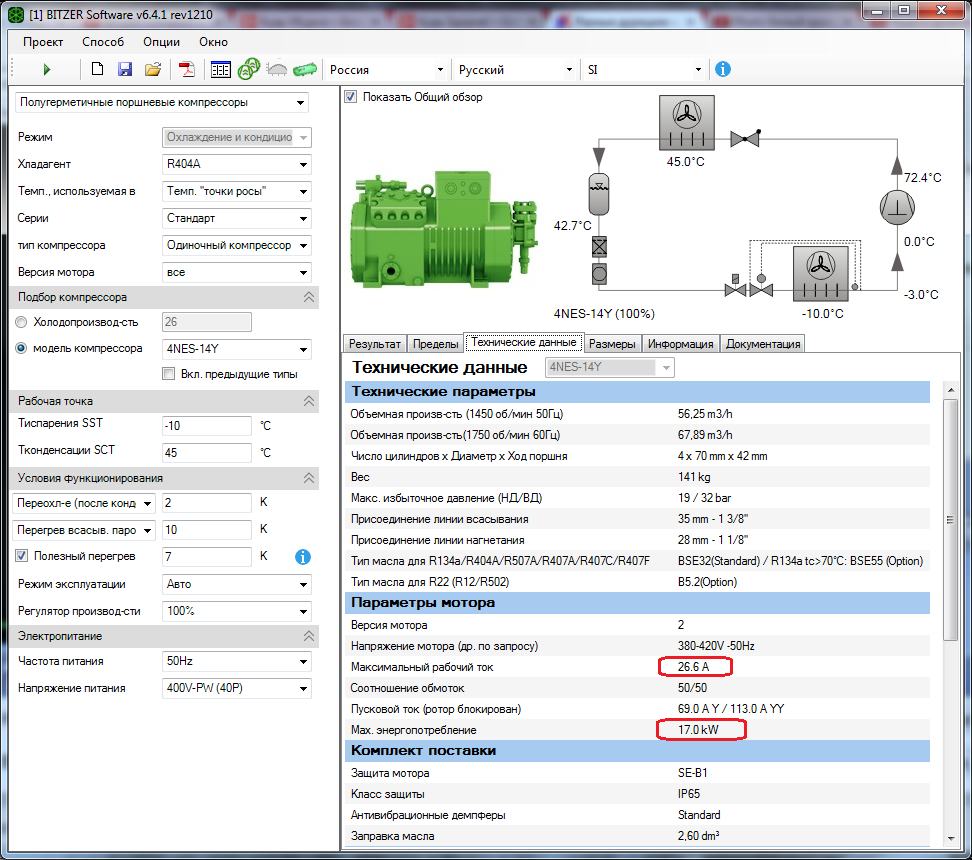Click the gray condensing unit toolbar icon

277,69
